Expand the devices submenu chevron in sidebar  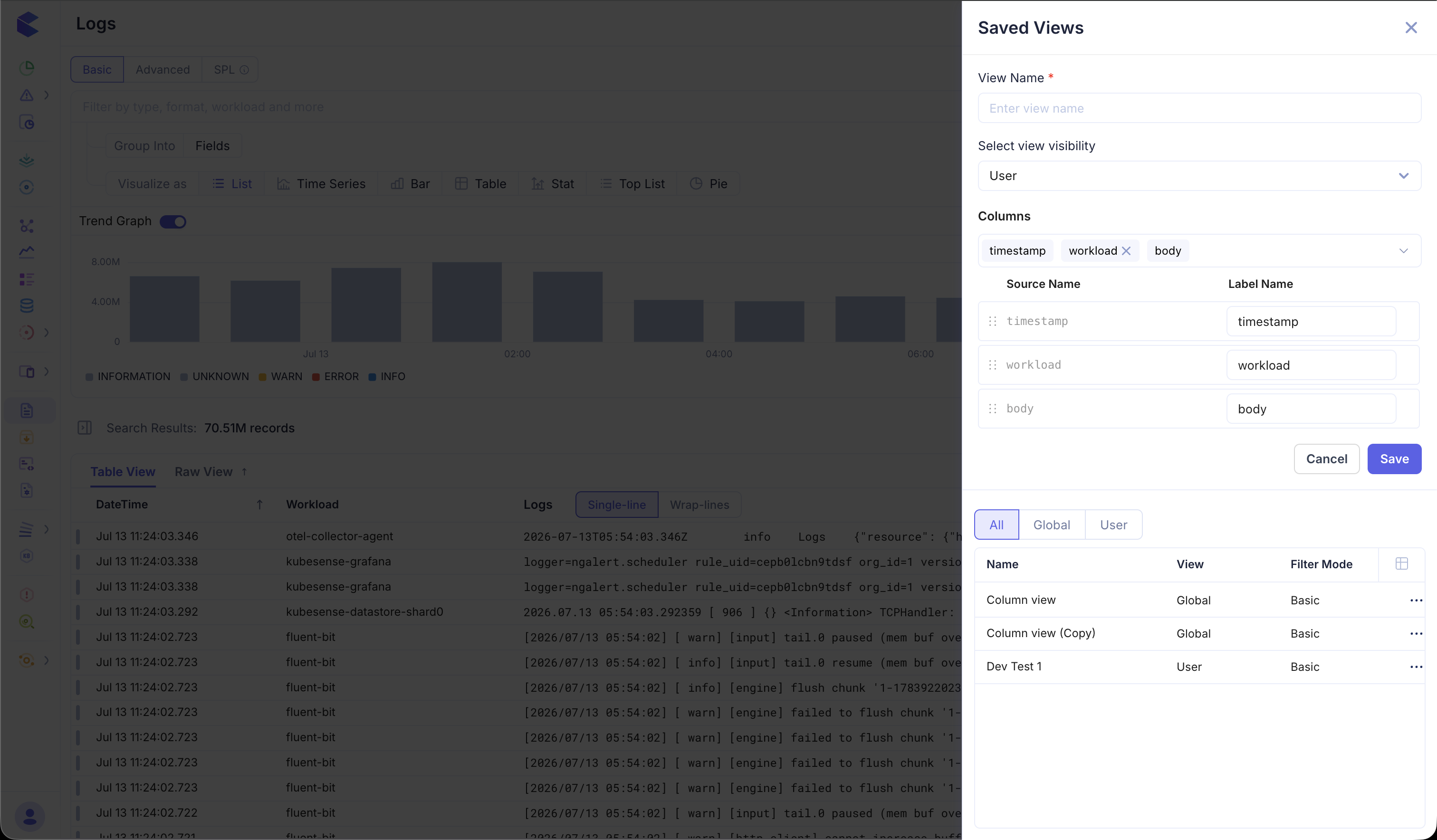(47, 372)
